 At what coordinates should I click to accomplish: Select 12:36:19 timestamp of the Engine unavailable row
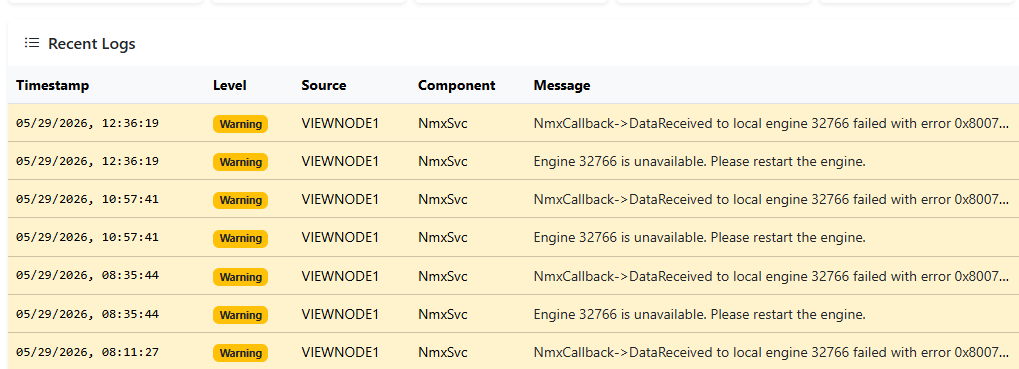[87, 161]
